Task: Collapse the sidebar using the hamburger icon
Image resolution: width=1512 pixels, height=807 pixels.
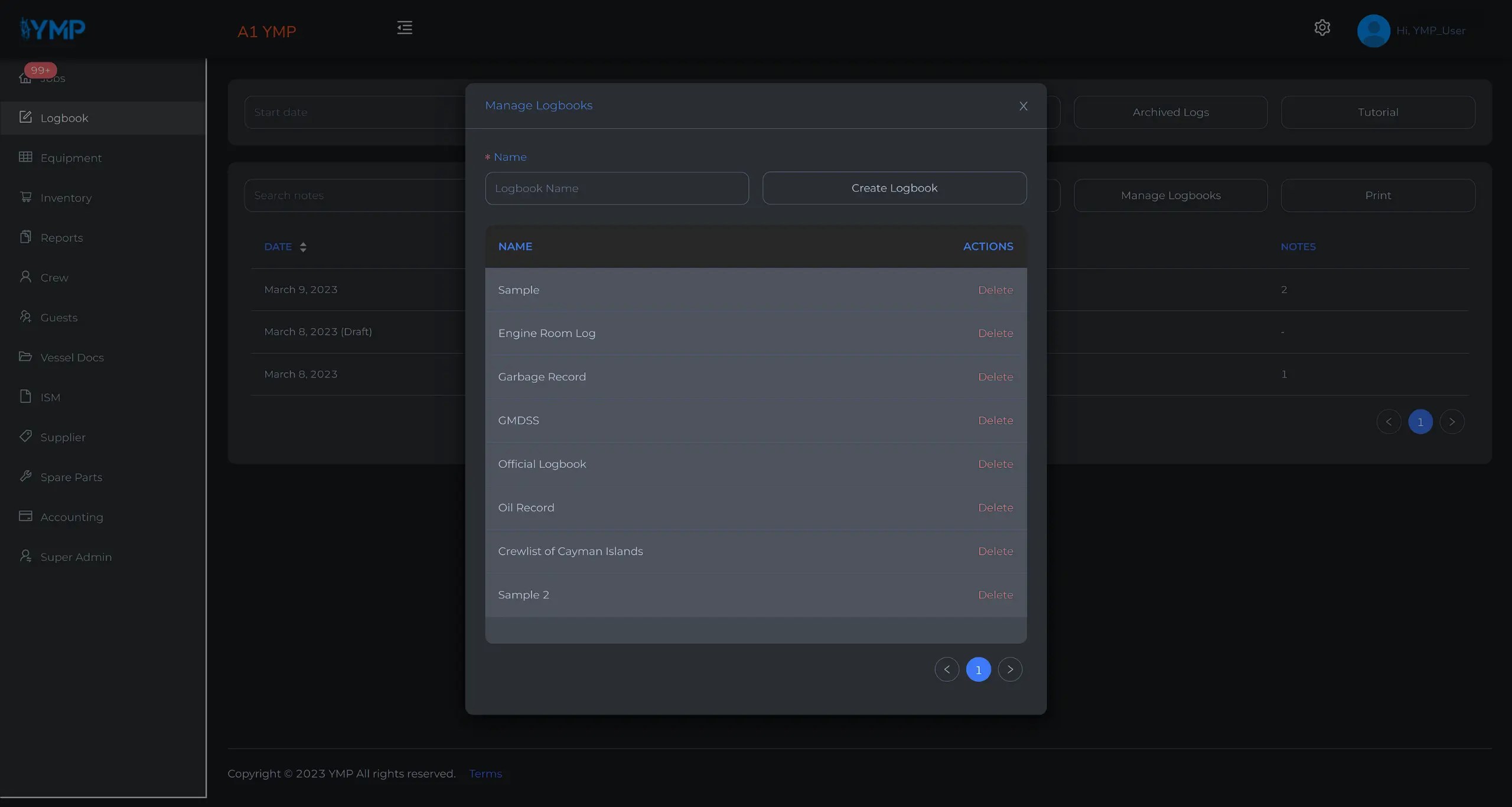Action: point(405,27)
